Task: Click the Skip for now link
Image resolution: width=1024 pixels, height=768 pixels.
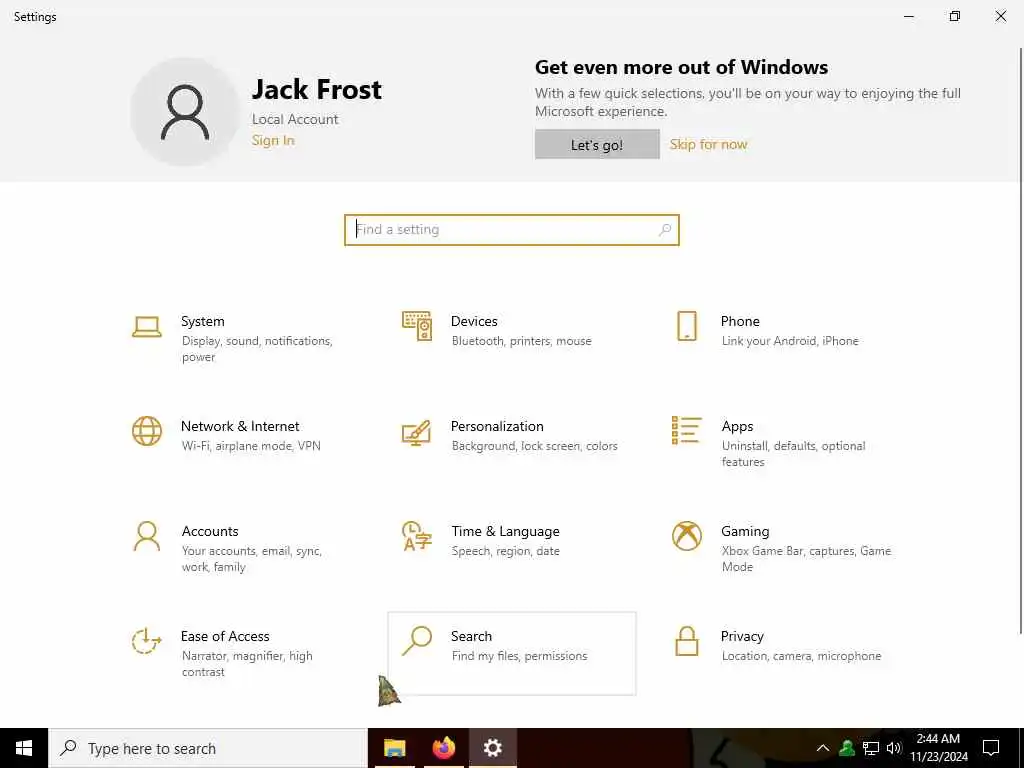Action: click(x=709, y=144)
